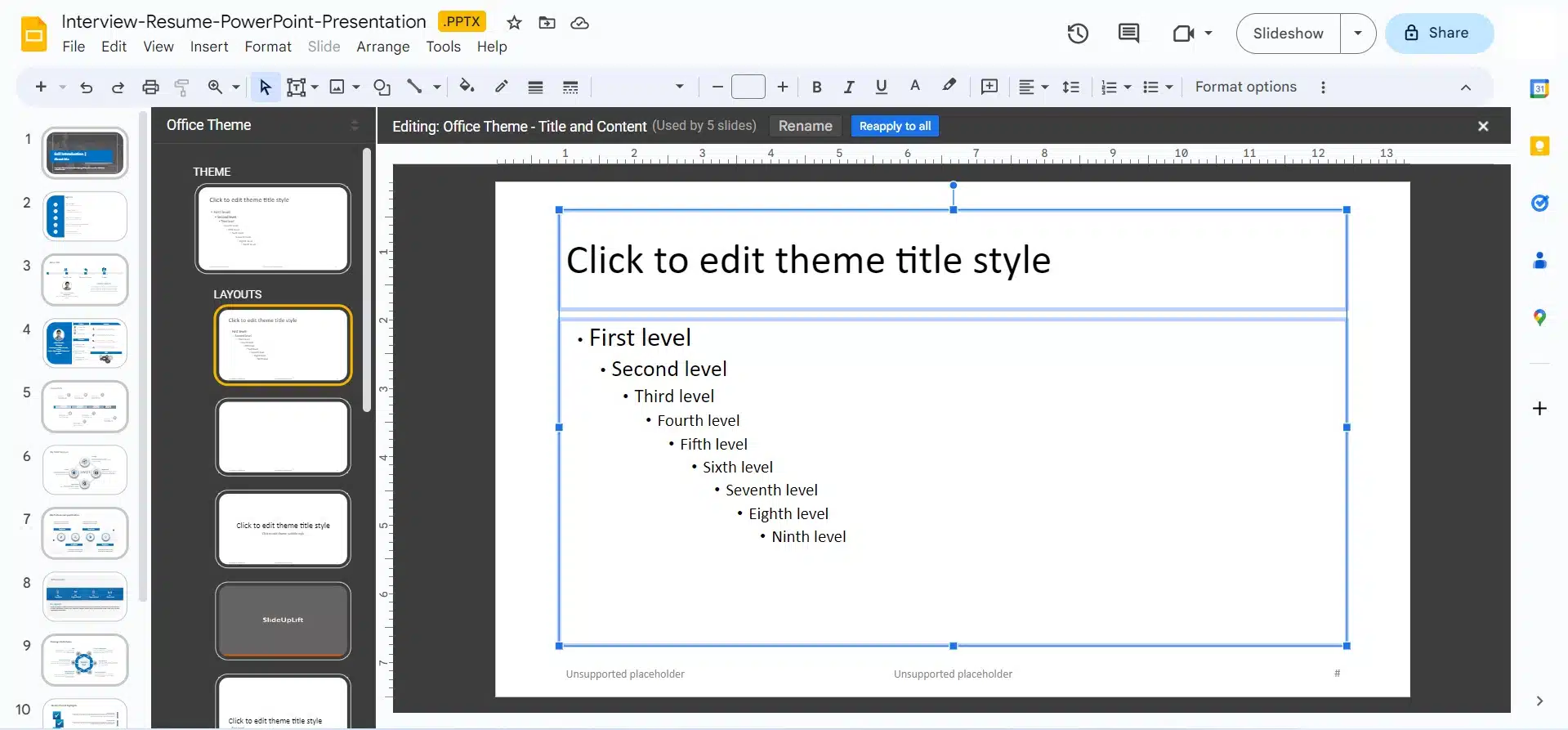This screenshot has height=730, width=1568.
Task: Star the presentation file
Action: [x=514, y=23]
